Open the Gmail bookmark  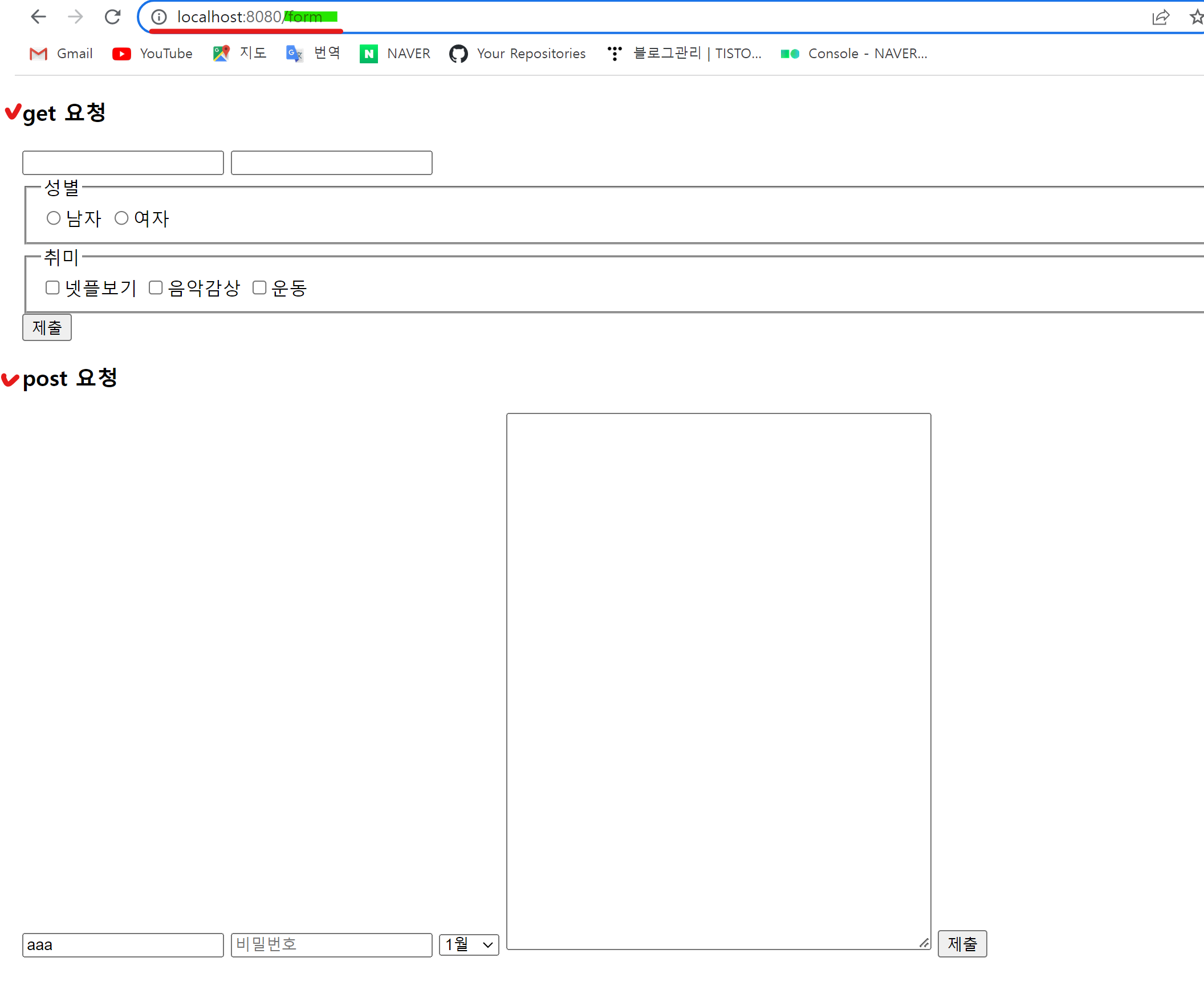(x=61, y=54)
